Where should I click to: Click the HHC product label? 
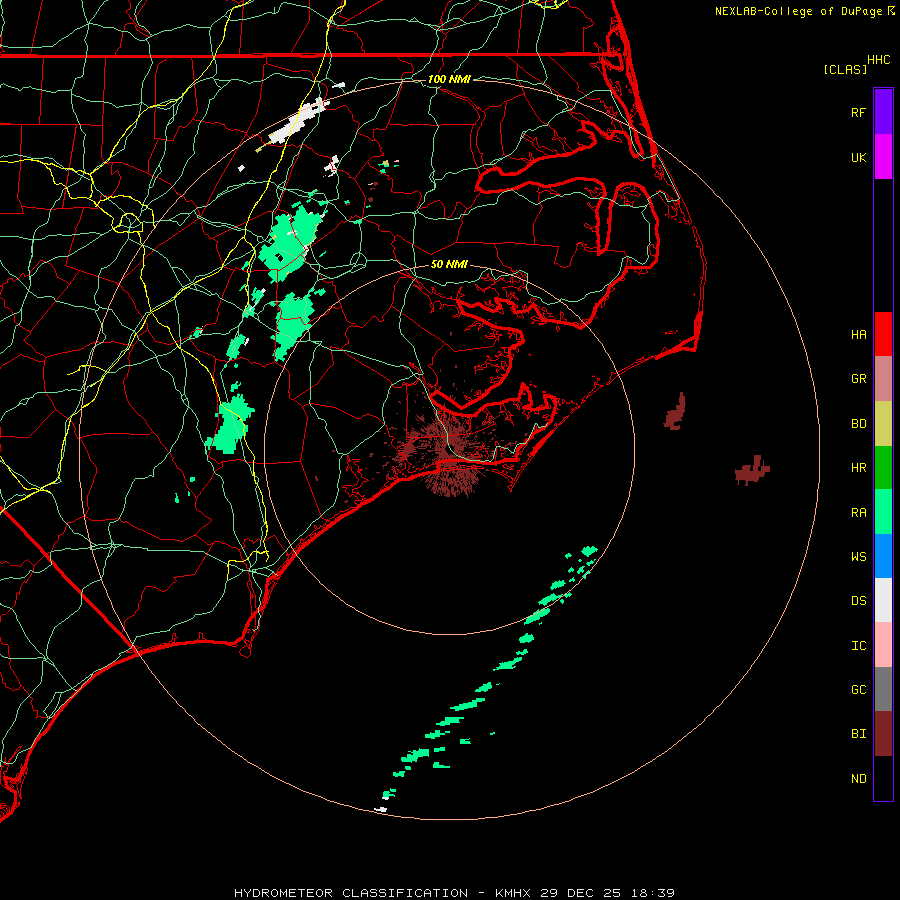pyautogui.click(x=878, y=60)
